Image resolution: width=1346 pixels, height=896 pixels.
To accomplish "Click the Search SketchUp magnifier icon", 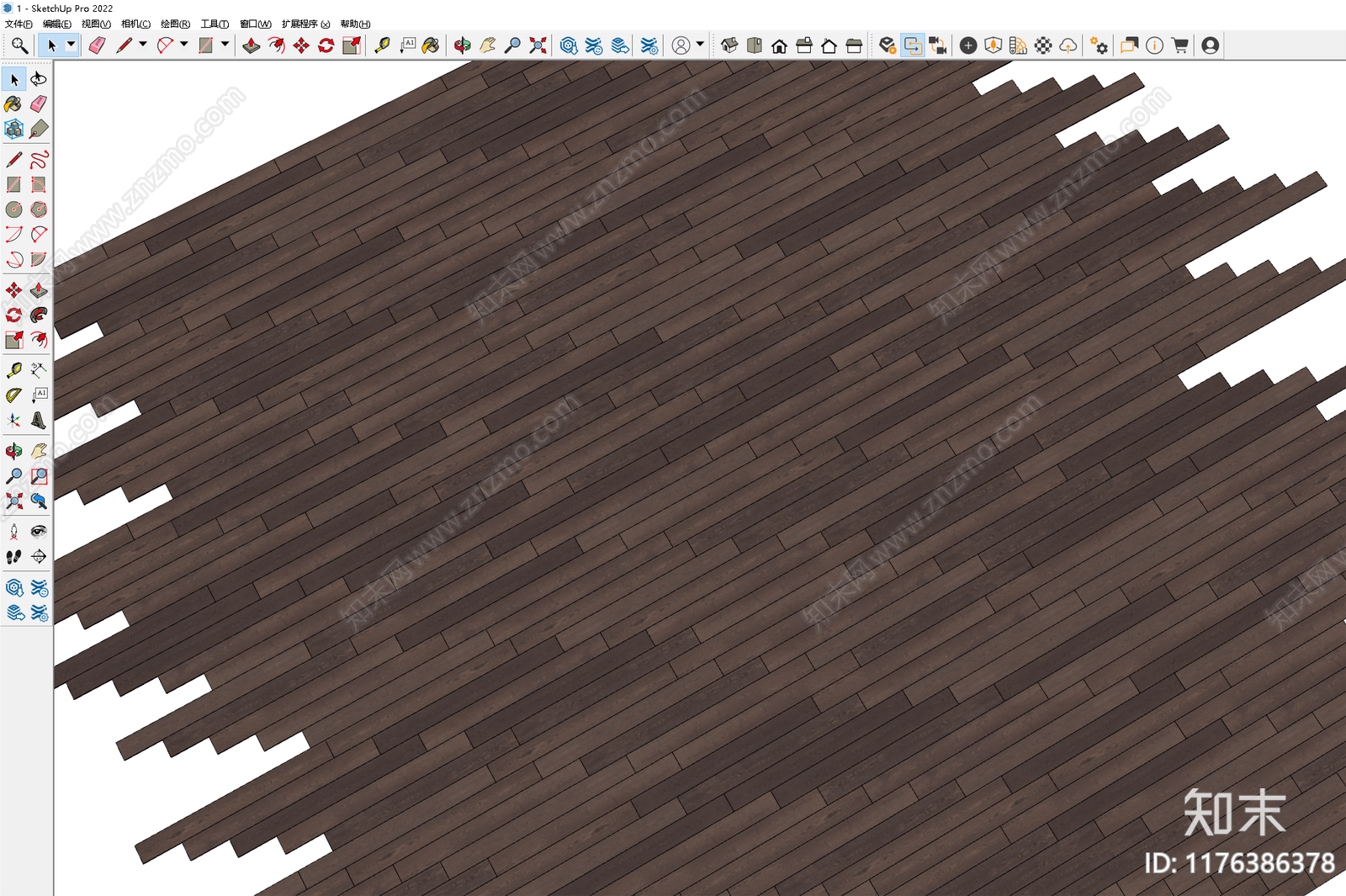I will pos(19,45).
